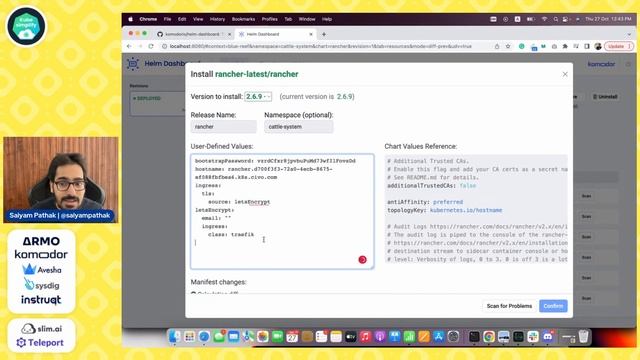Click the red Grammarly badge in editor
640x360 pixels.
tap(362, 260)
